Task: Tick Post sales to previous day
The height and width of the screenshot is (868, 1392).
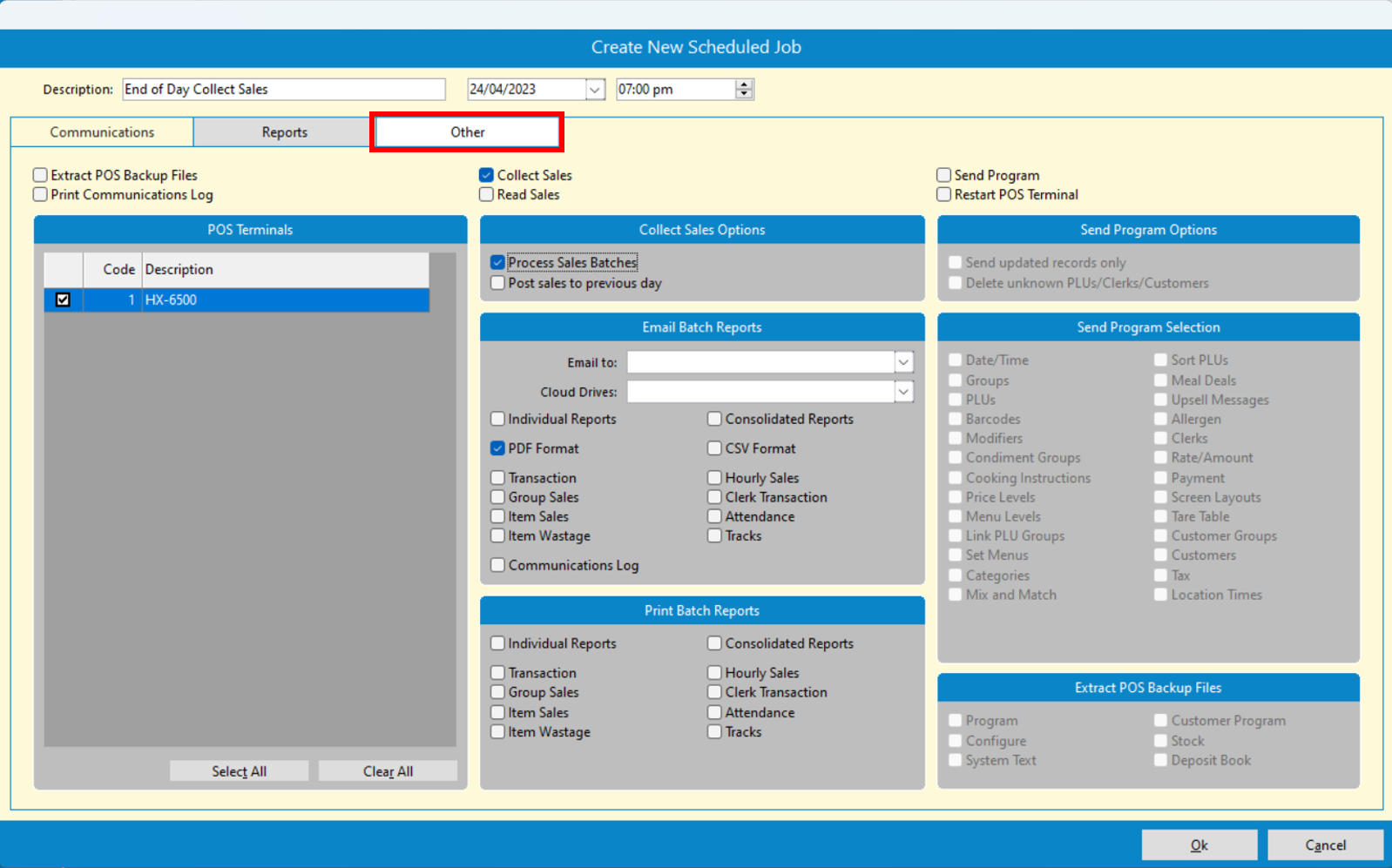Action: pos(498,284)
